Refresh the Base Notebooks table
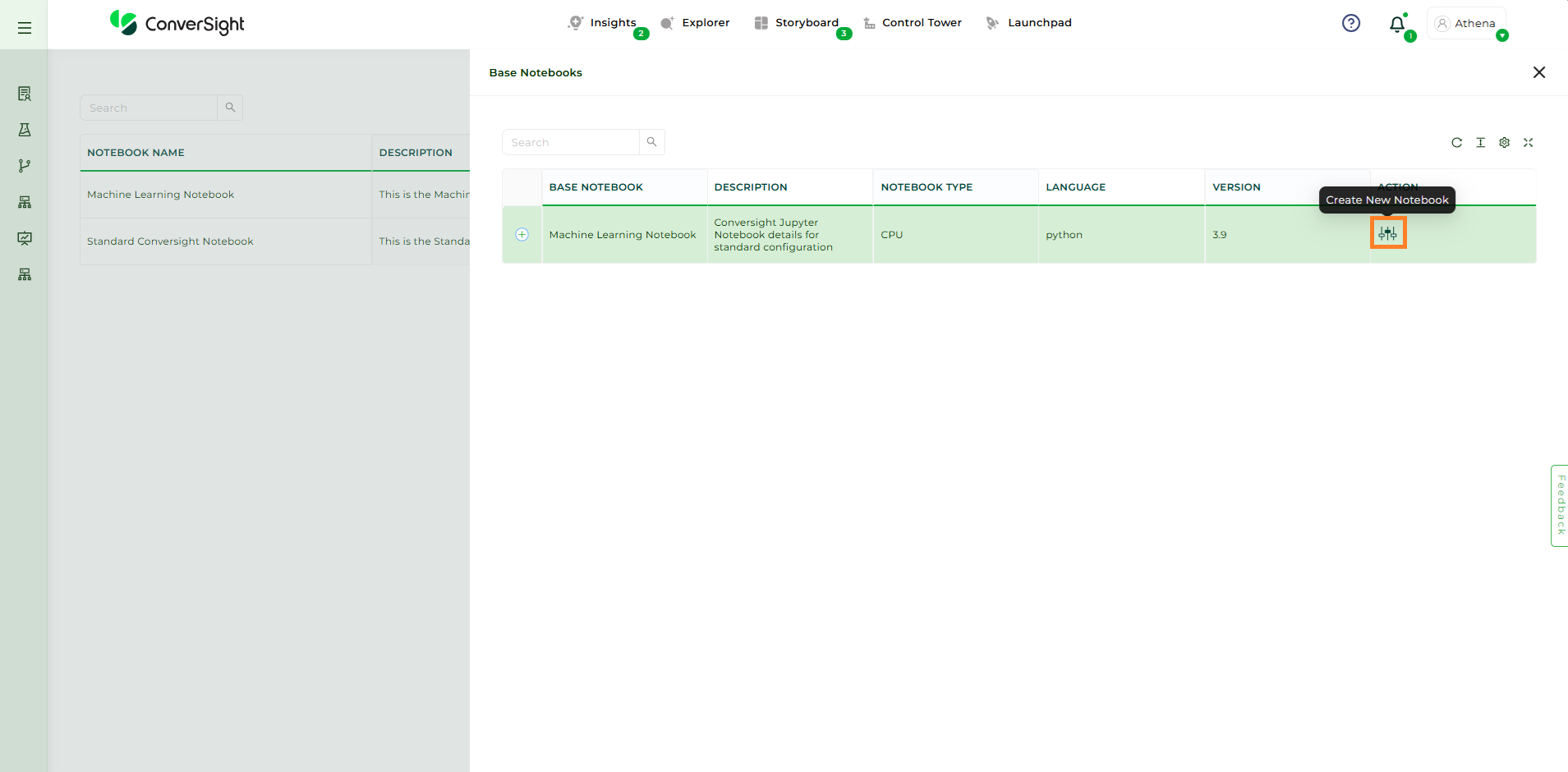1568x772 pixels. point(1456,143)
